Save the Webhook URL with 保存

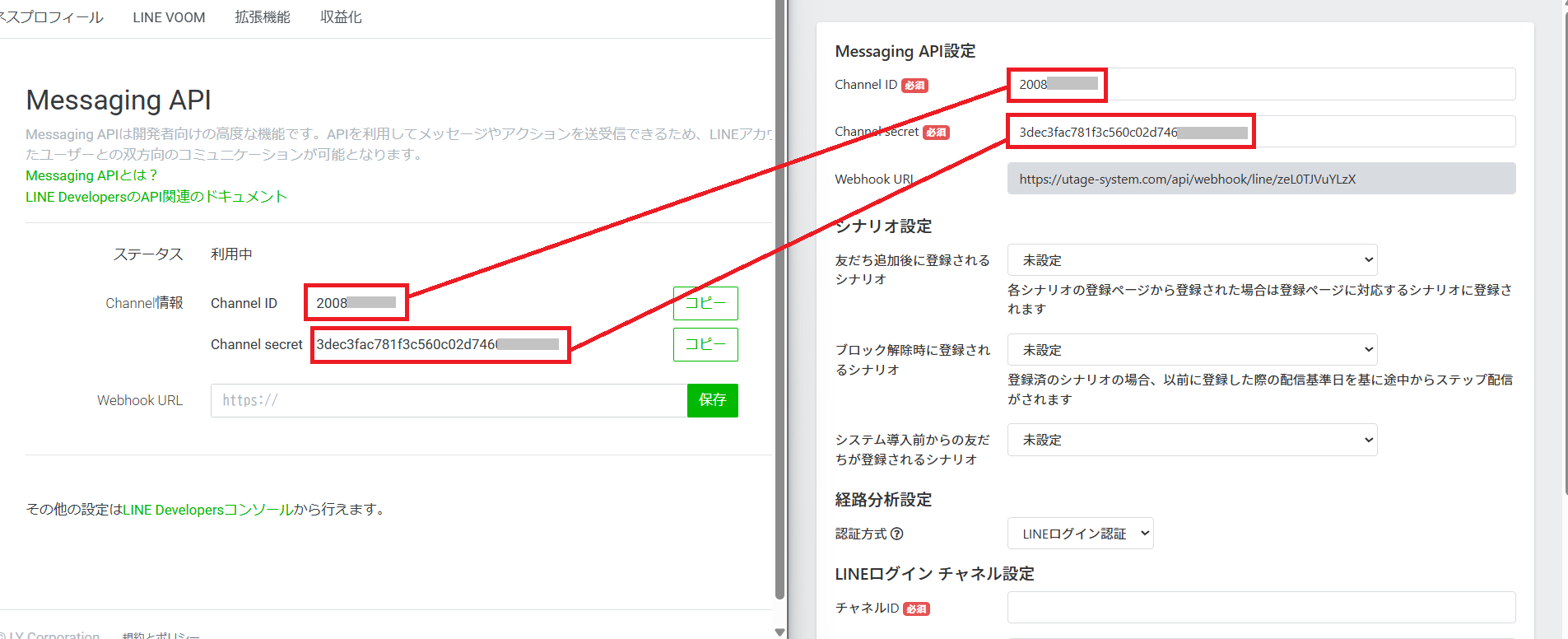coord(712,400)
